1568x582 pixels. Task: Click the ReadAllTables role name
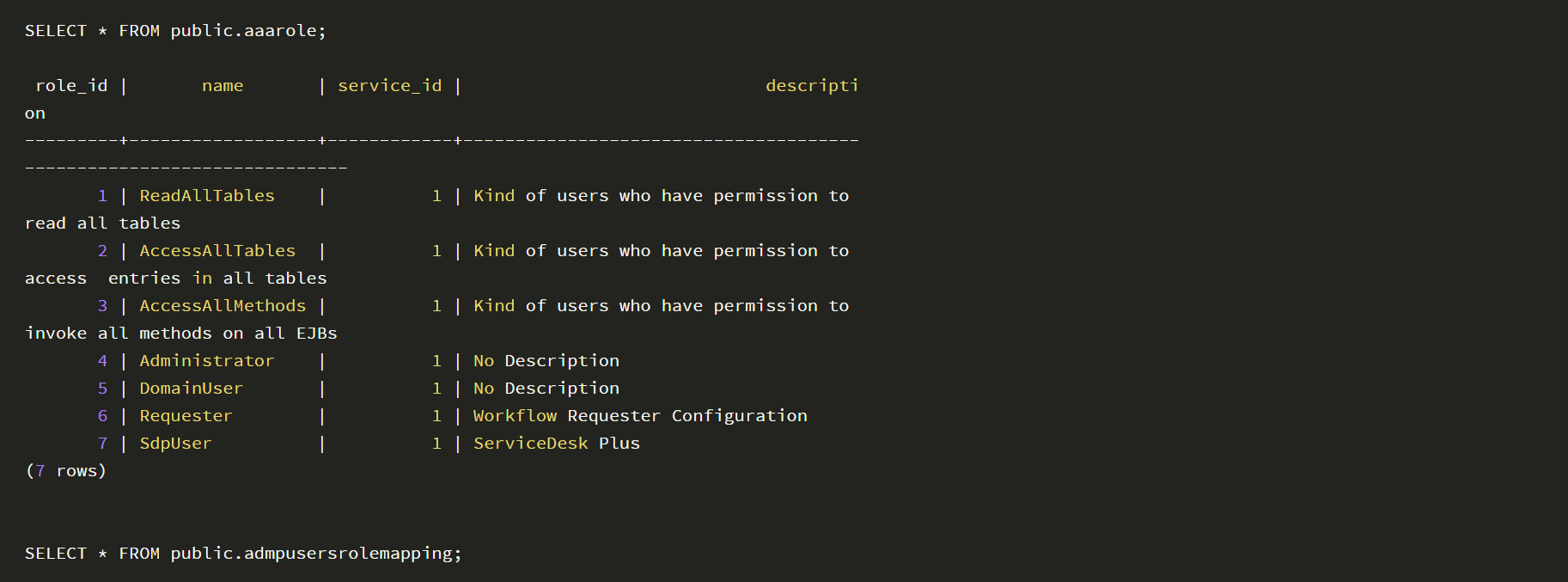click(x=207, y=196)
